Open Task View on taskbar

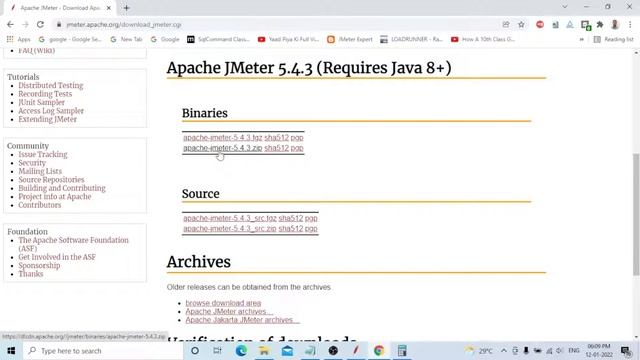[x=217, y=351]
